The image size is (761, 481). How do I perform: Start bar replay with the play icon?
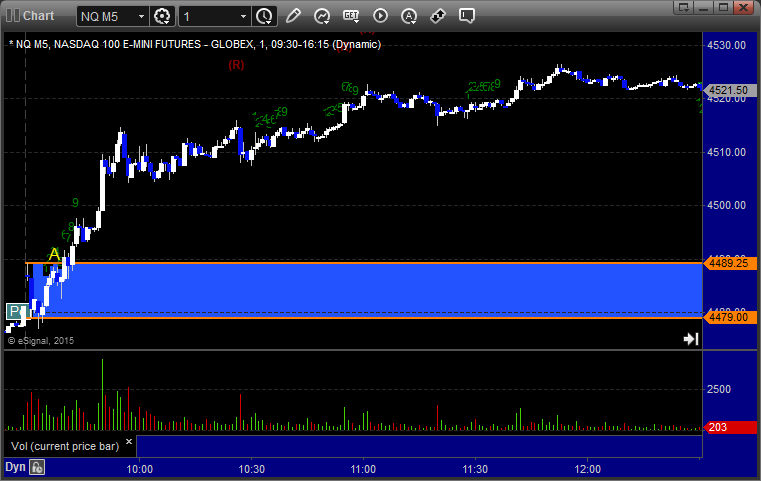click(380, 16)
